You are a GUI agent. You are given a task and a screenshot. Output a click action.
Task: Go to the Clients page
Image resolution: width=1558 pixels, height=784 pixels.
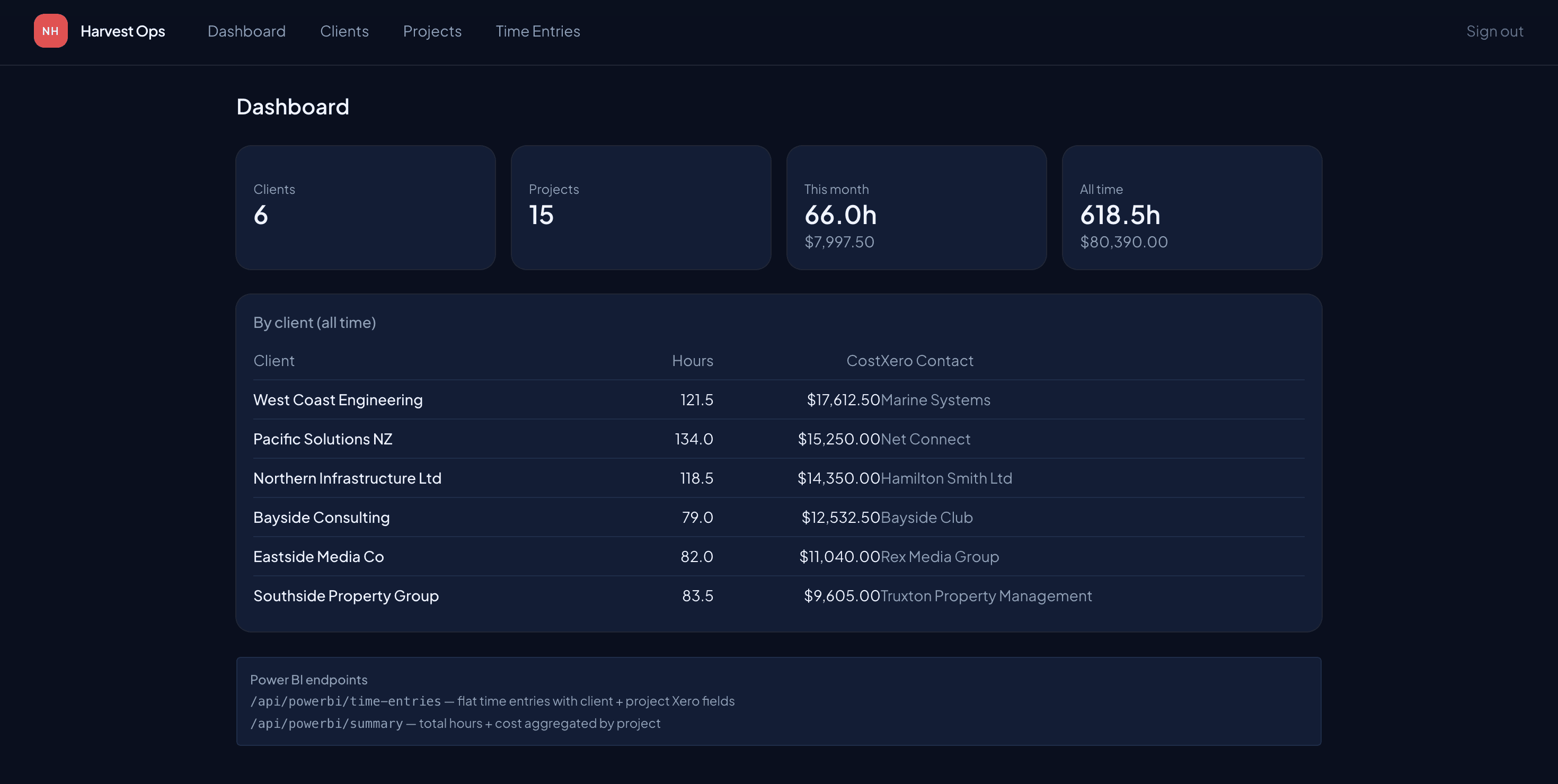[344, 31]
